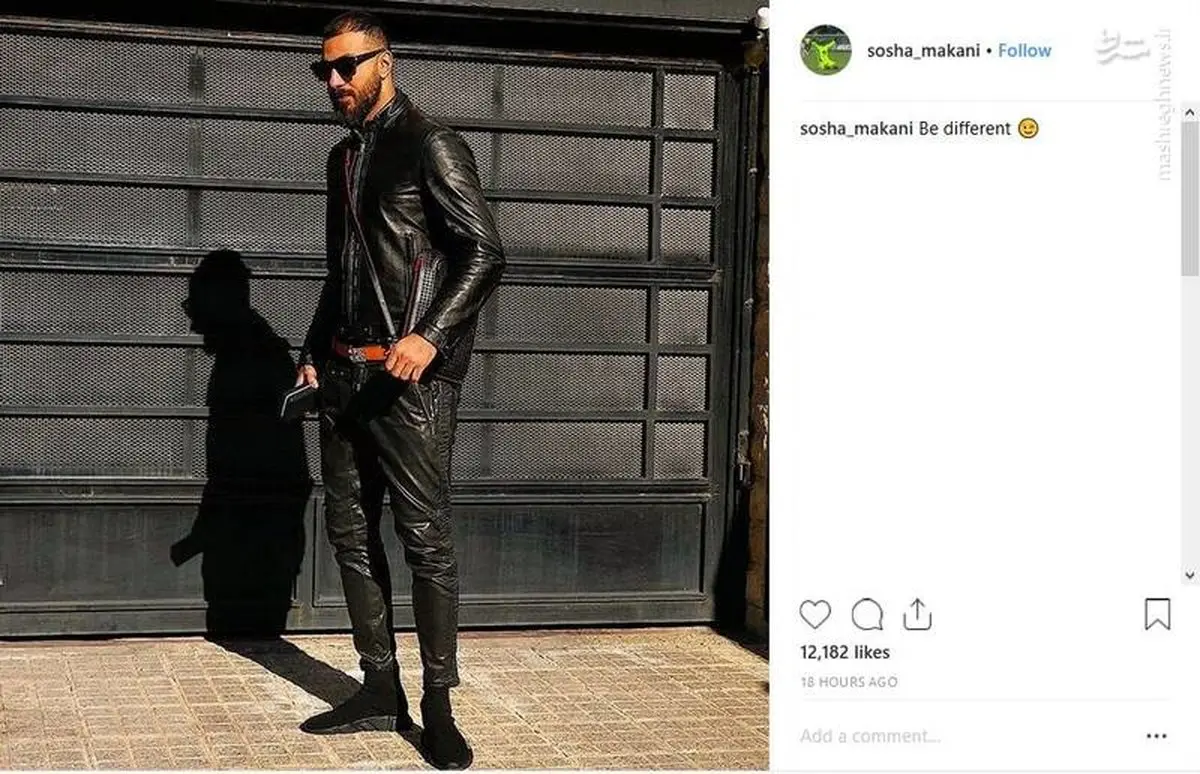
Task: Open comments via the speech bubble icon
Action: [867, 614]
